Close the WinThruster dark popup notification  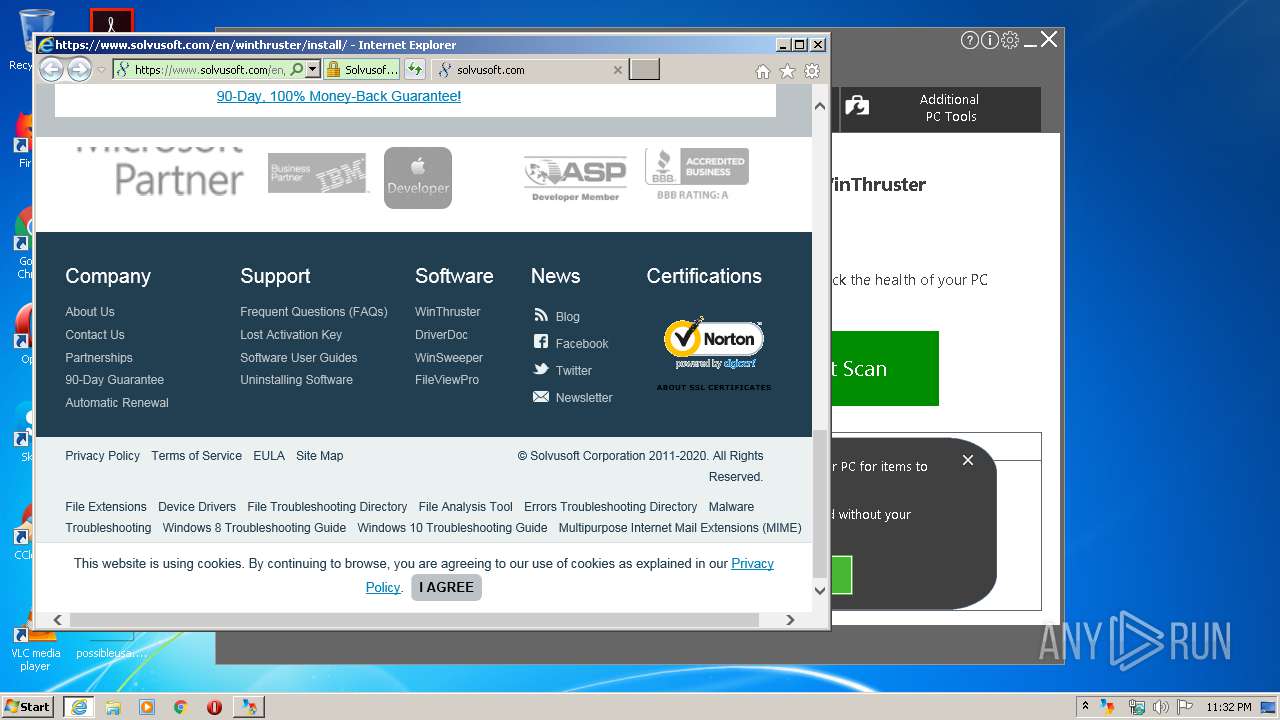pos(967,460)
